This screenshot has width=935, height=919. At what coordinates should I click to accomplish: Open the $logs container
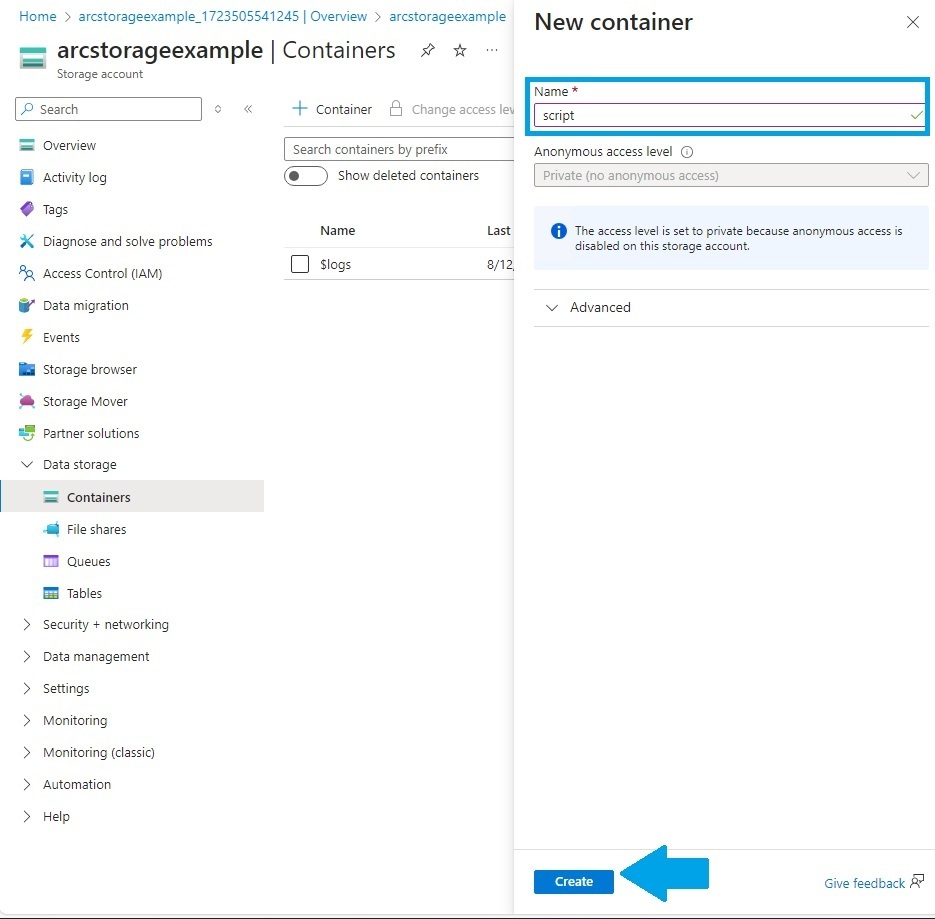335,264
